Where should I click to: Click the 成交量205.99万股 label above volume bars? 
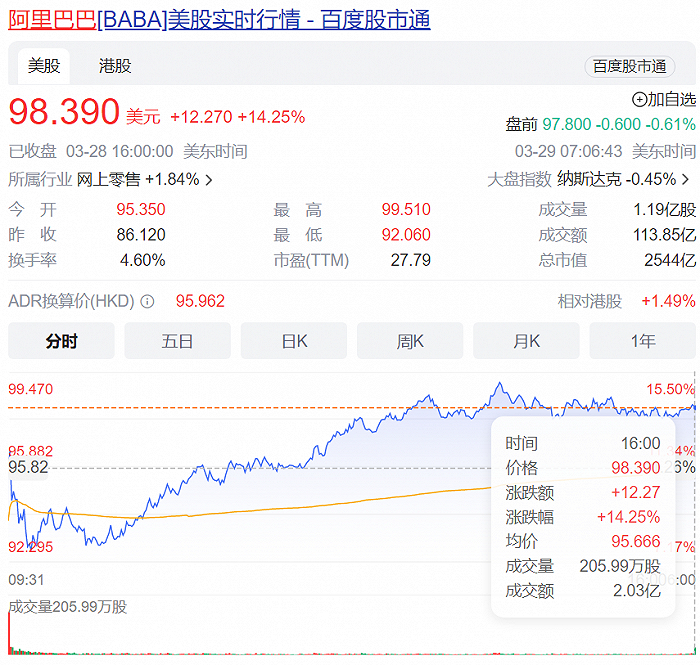[67, 607]
